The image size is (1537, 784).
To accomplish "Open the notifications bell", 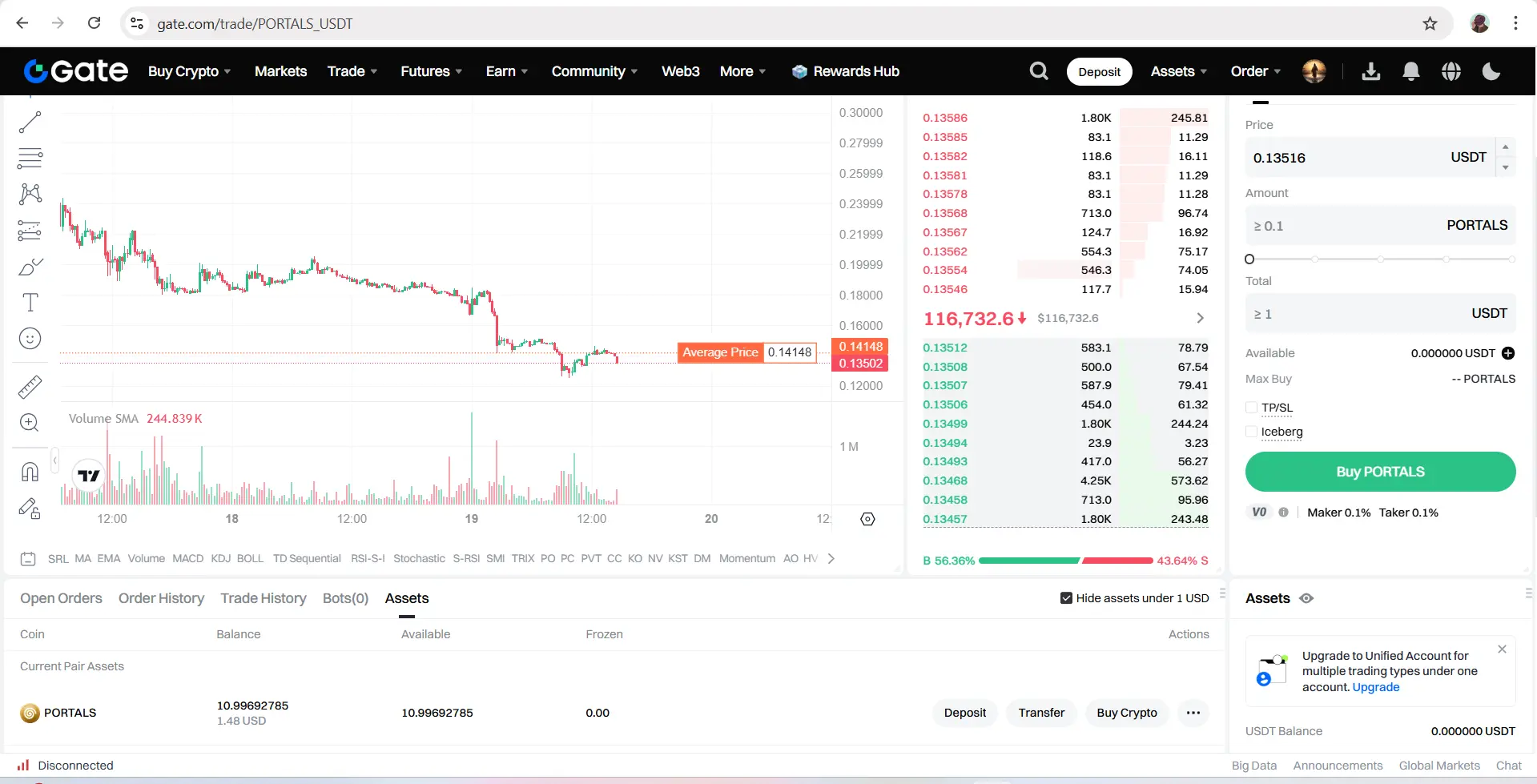I will (x=1411, y=71).
